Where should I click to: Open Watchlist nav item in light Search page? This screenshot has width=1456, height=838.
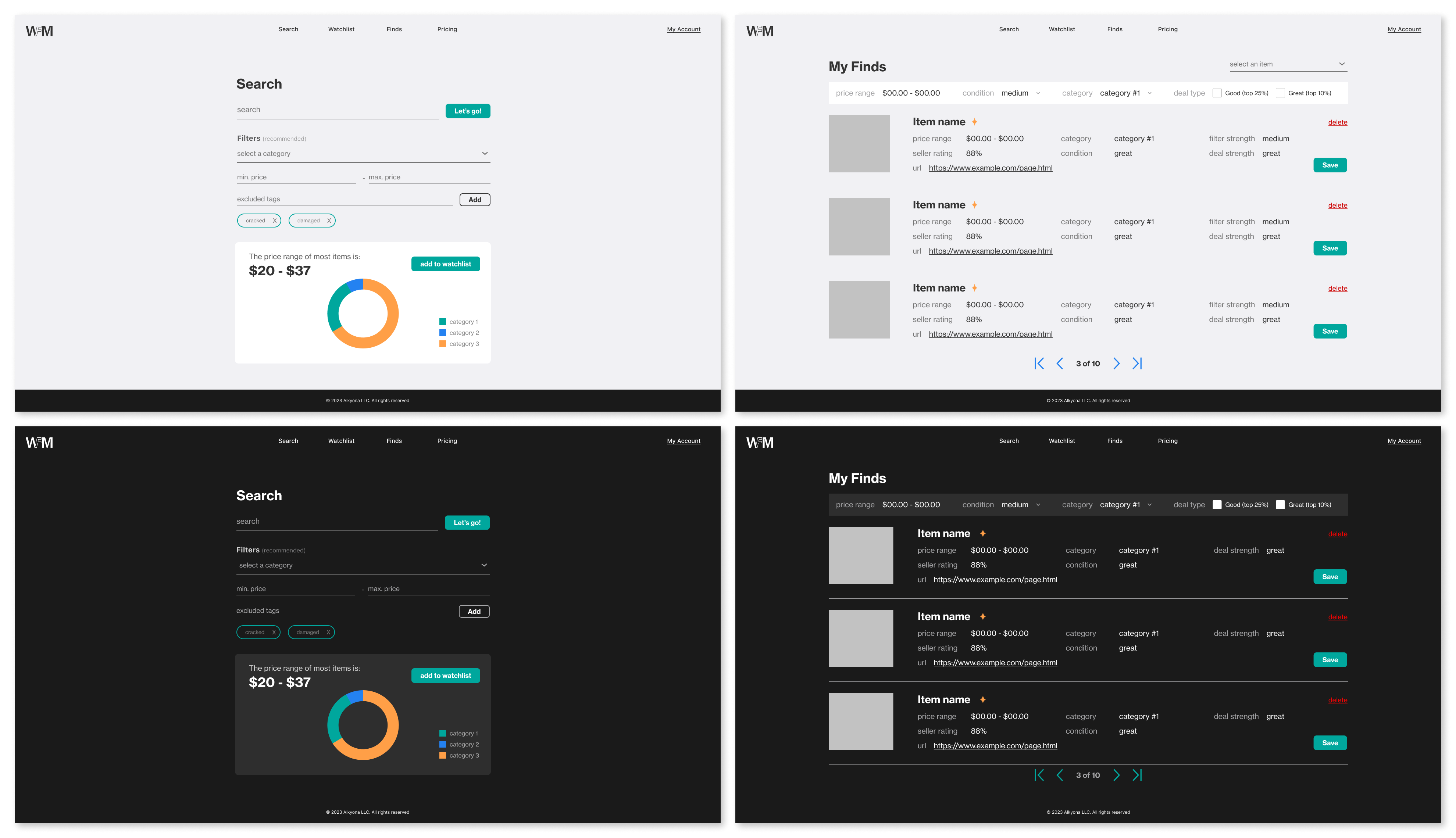(342, 29)
